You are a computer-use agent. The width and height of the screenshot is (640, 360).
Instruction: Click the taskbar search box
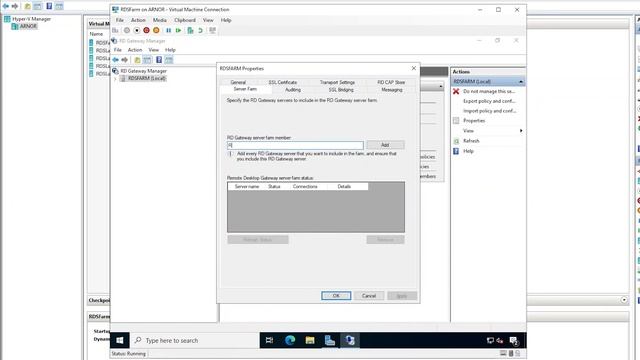(x=194, y=340)
